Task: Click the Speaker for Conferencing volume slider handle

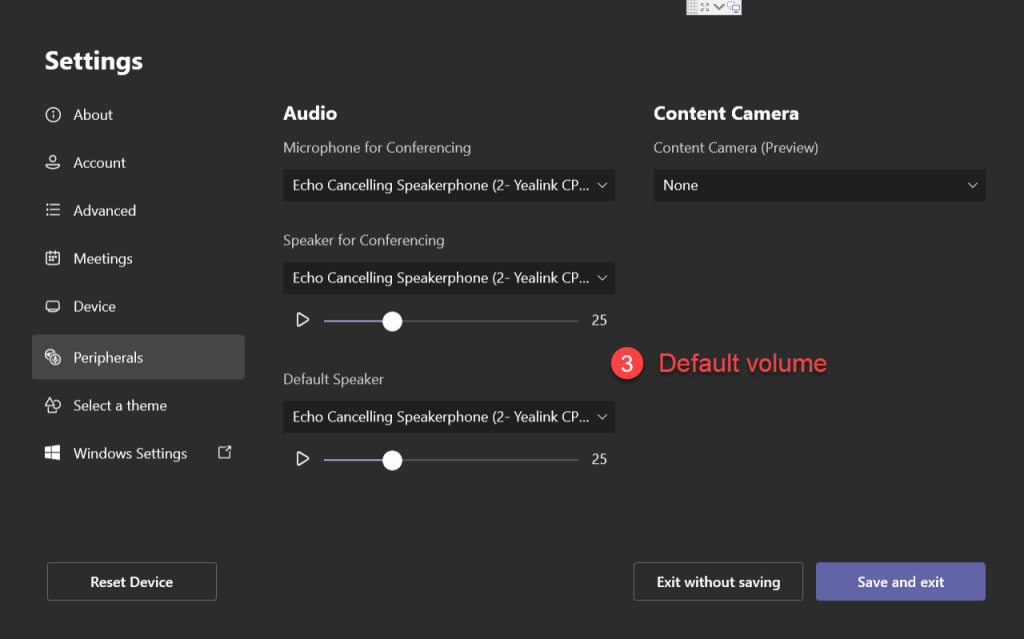Action: click(392, 321)
